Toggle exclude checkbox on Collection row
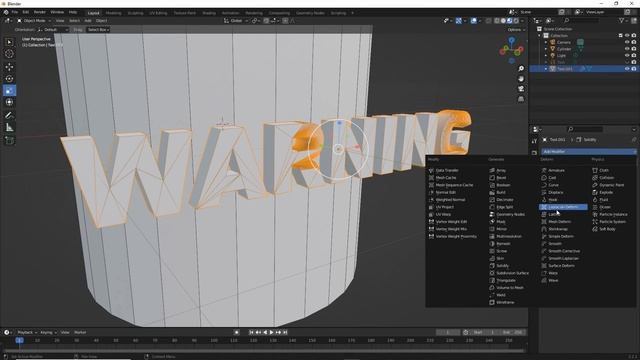The height and width of the screenshot is (360, 640). click(x=620, y=36)
